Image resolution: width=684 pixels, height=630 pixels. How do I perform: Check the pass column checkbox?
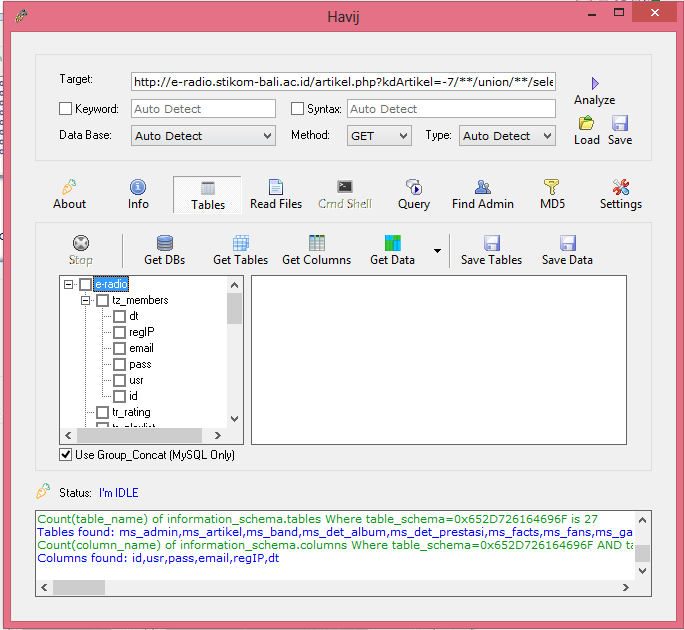[x=120, y=364]
